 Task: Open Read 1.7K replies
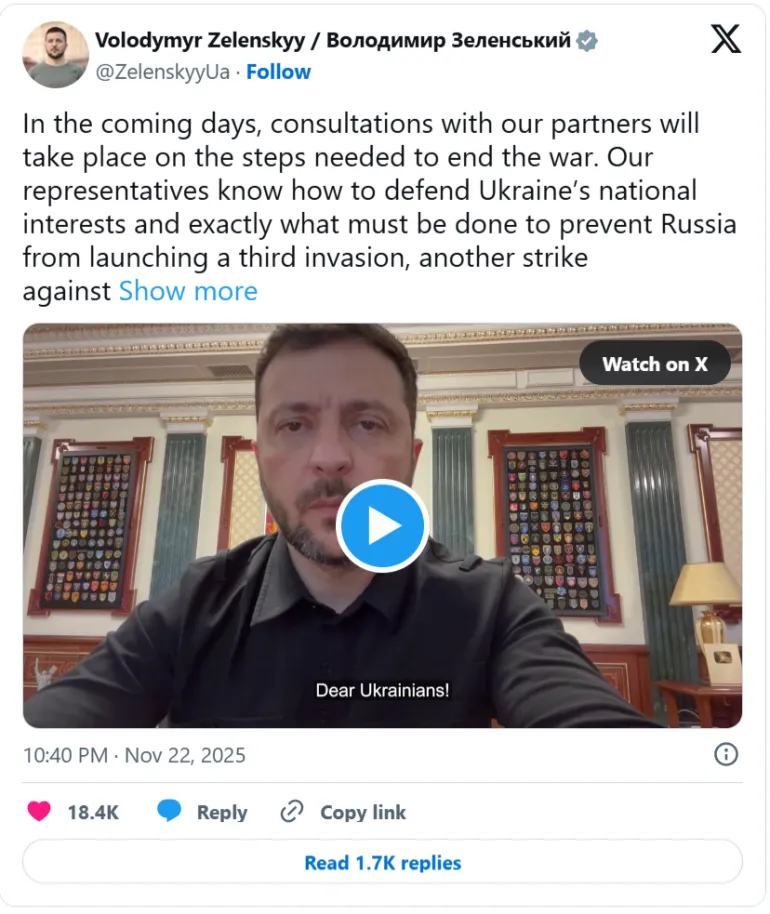[382, 862]
